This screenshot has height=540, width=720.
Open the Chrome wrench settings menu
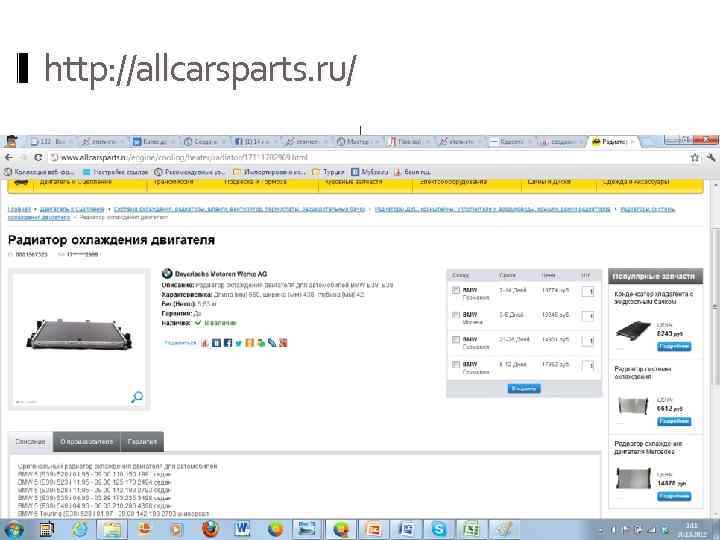click(x=711, y=158)
